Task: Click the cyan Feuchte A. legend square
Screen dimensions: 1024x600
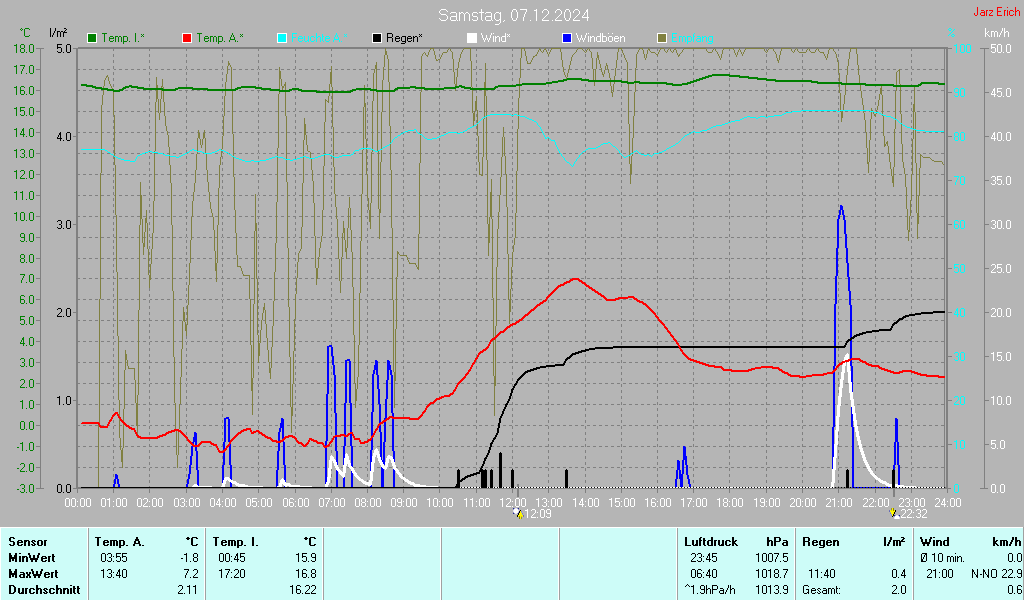Action: coord(282,39)
